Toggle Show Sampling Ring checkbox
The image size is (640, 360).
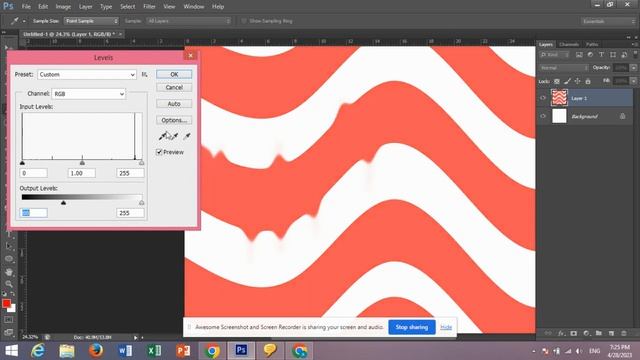(244, 21)
